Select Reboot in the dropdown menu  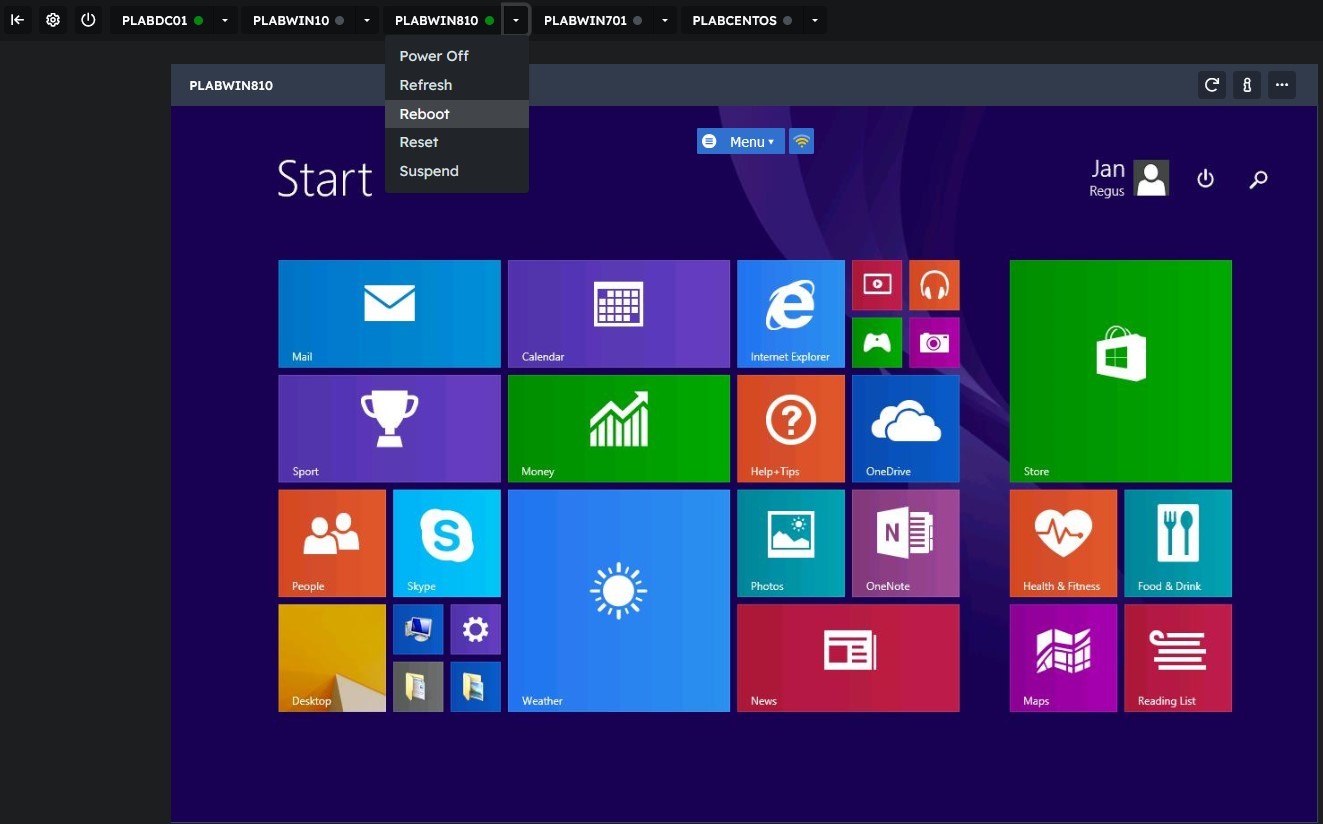pos(457,114)
